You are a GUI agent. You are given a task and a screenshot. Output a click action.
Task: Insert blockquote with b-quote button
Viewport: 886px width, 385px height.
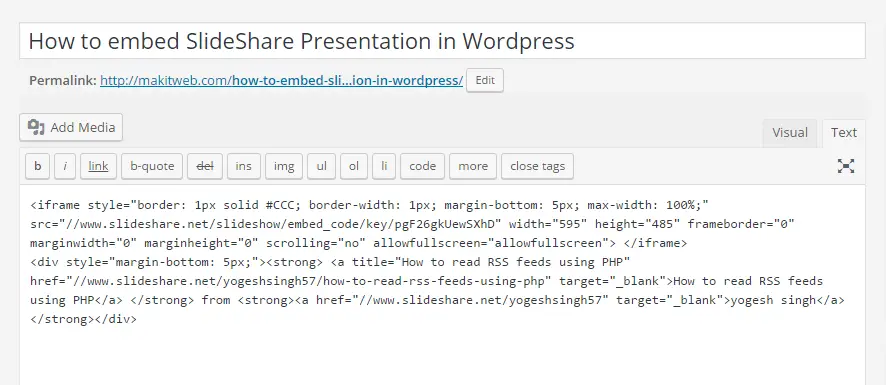(x=152, y=166)
